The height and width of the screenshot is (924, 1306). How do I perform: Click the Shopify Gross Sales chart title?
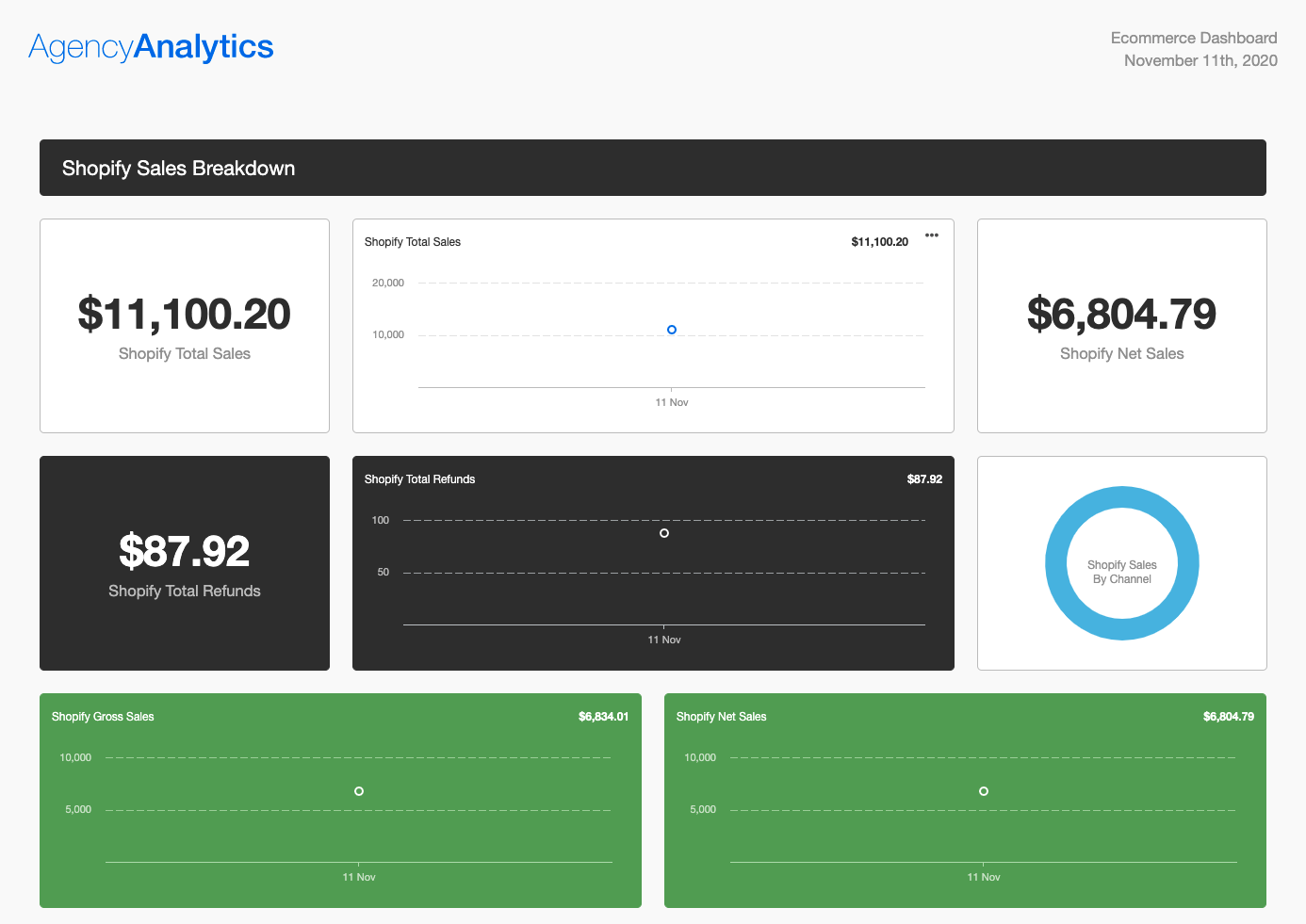point(103,717)
